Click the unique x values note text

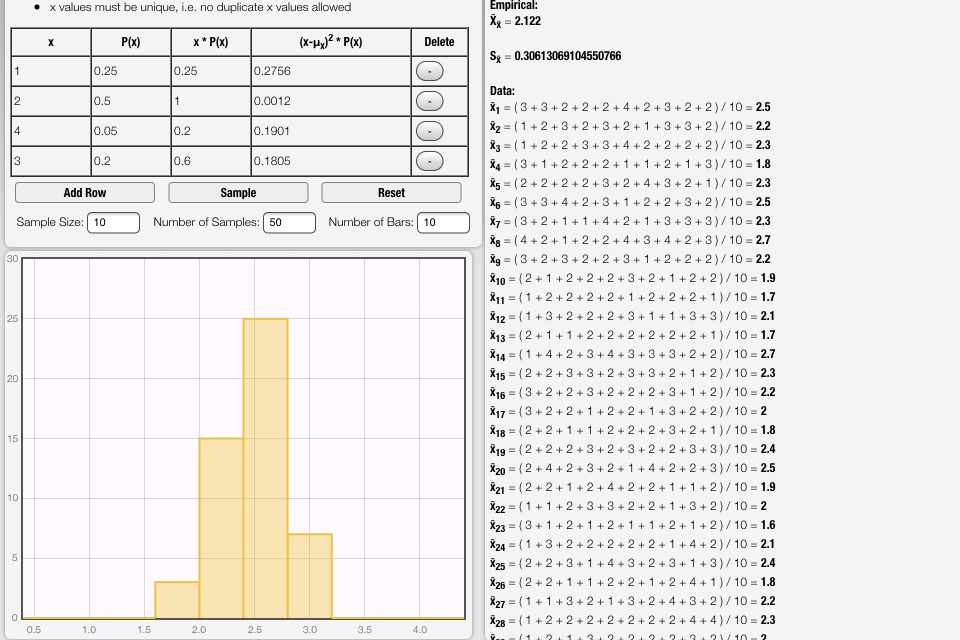tap(200, 7)
